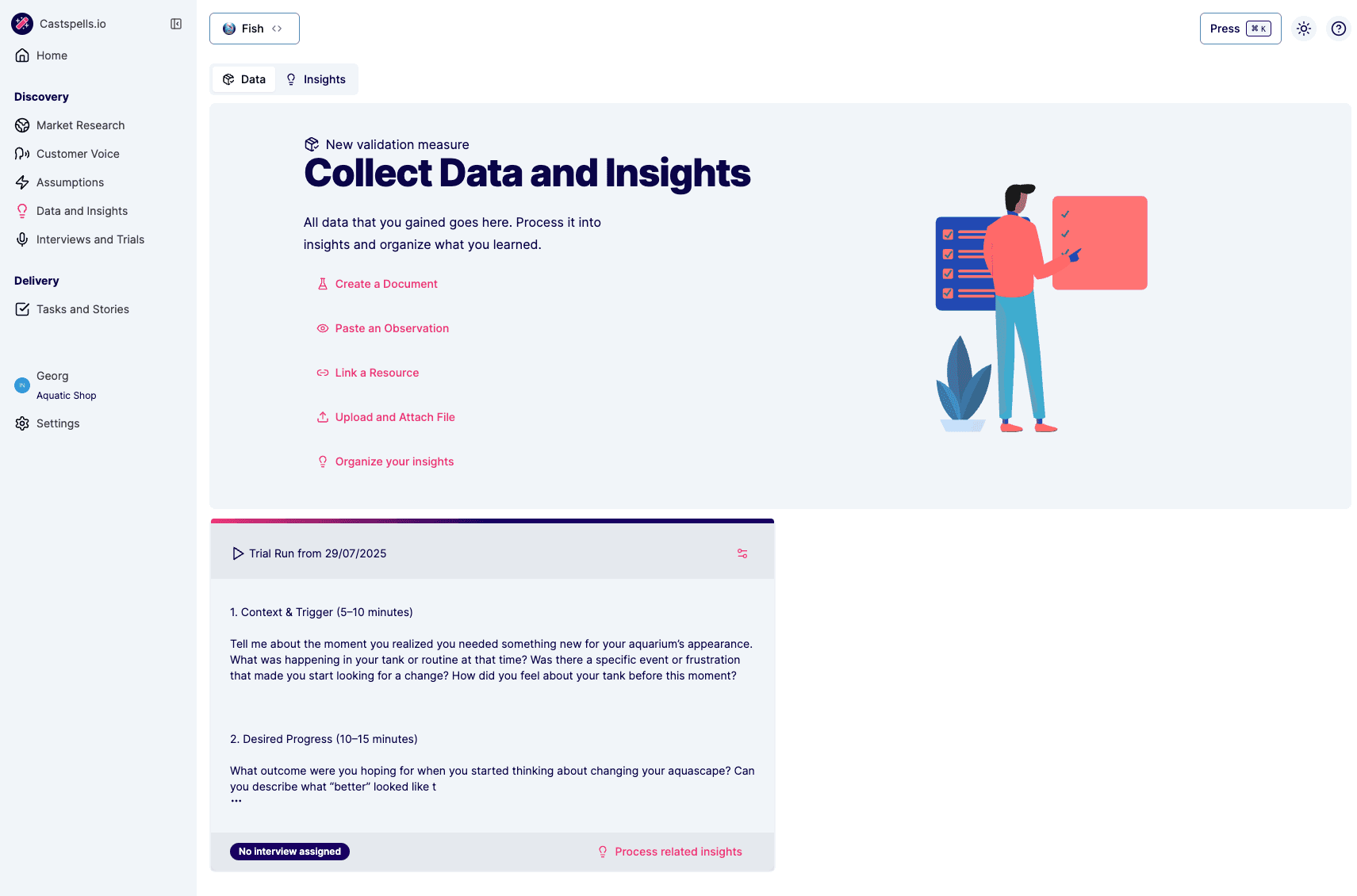
Task: Collapse the sidebar panel
Action: [175, 24]
